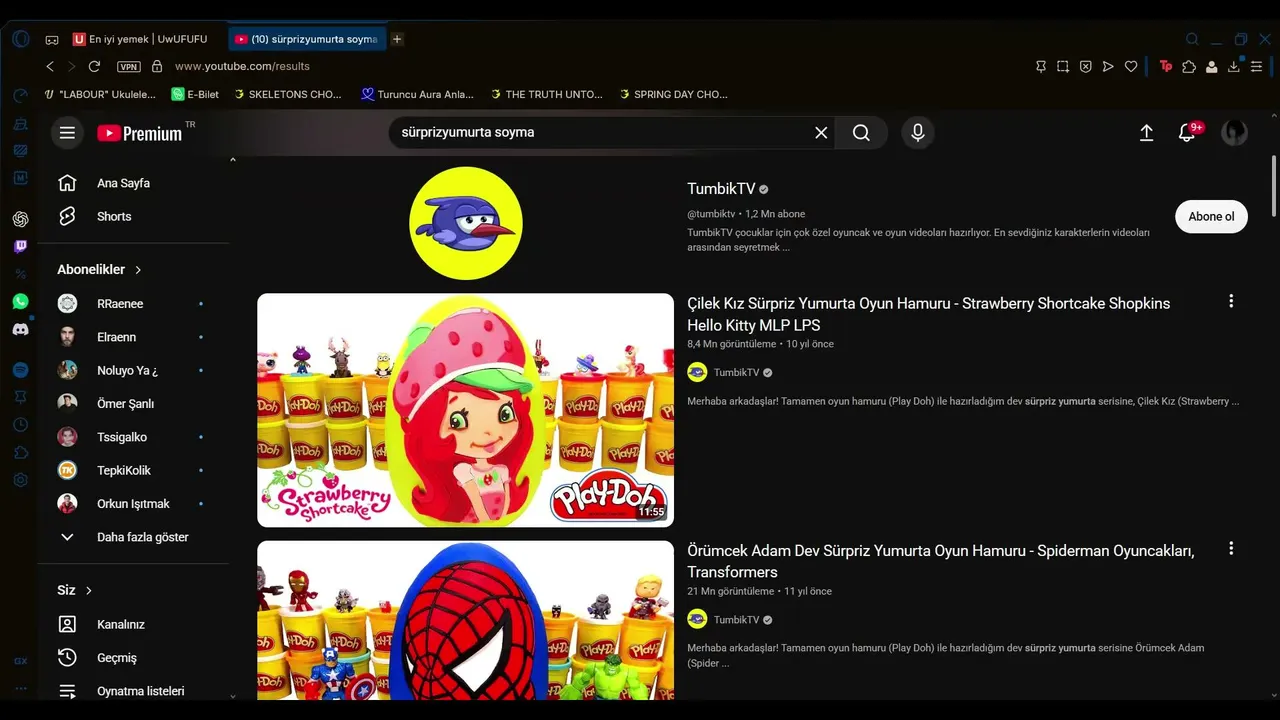1280x720 pixels.
Task: Clear the search query with the X
Action: 821,133
